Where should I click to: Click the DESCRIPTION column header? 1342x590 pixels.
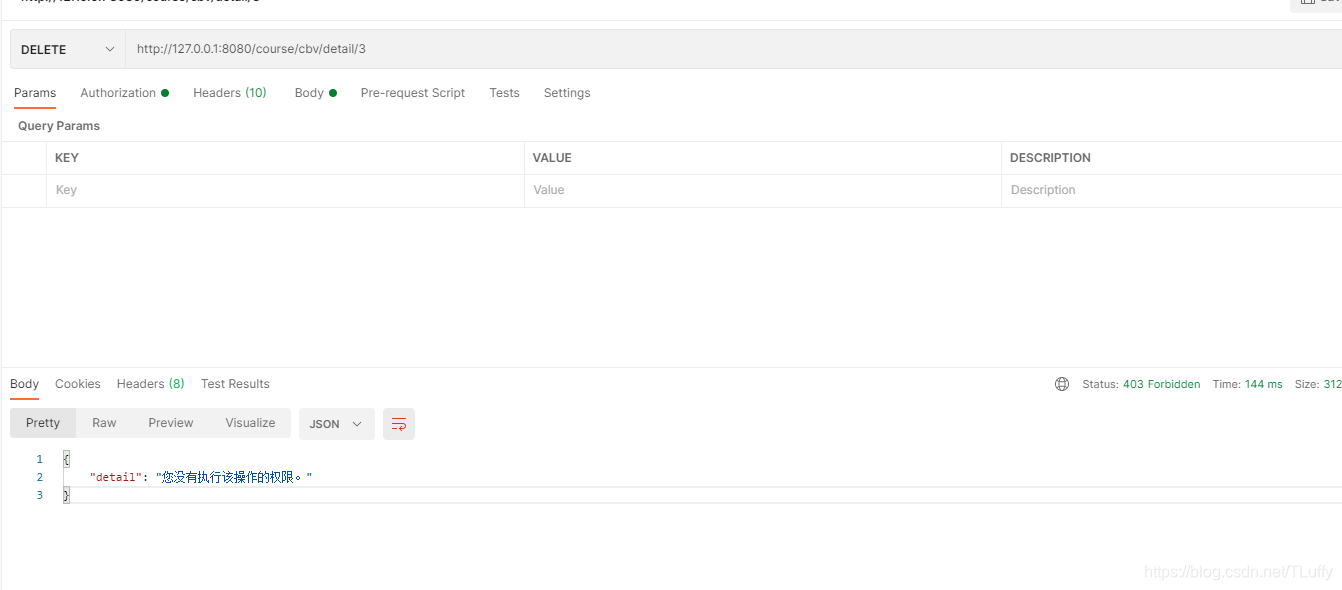point(1050,158)
